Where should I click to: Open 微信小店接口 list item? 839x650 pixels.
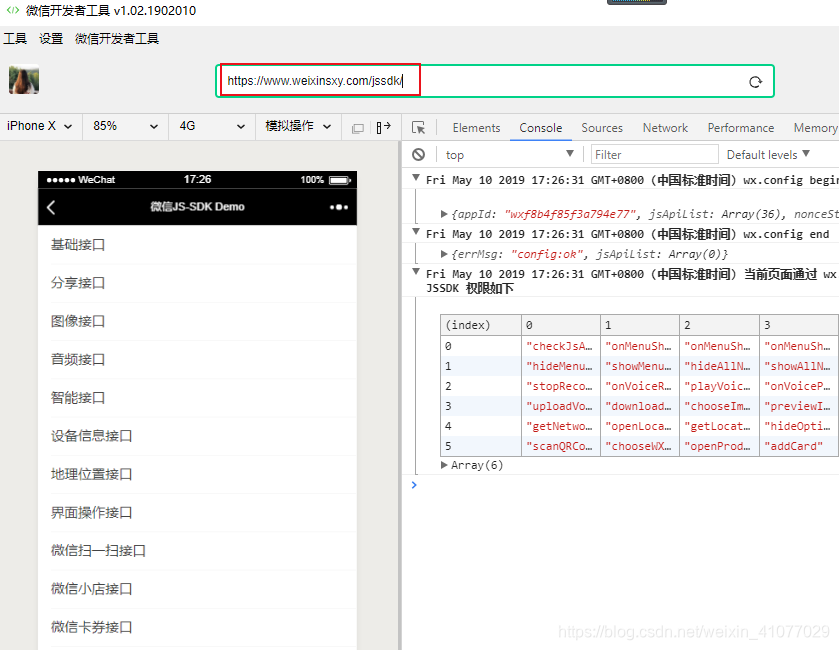coord(197,589)
